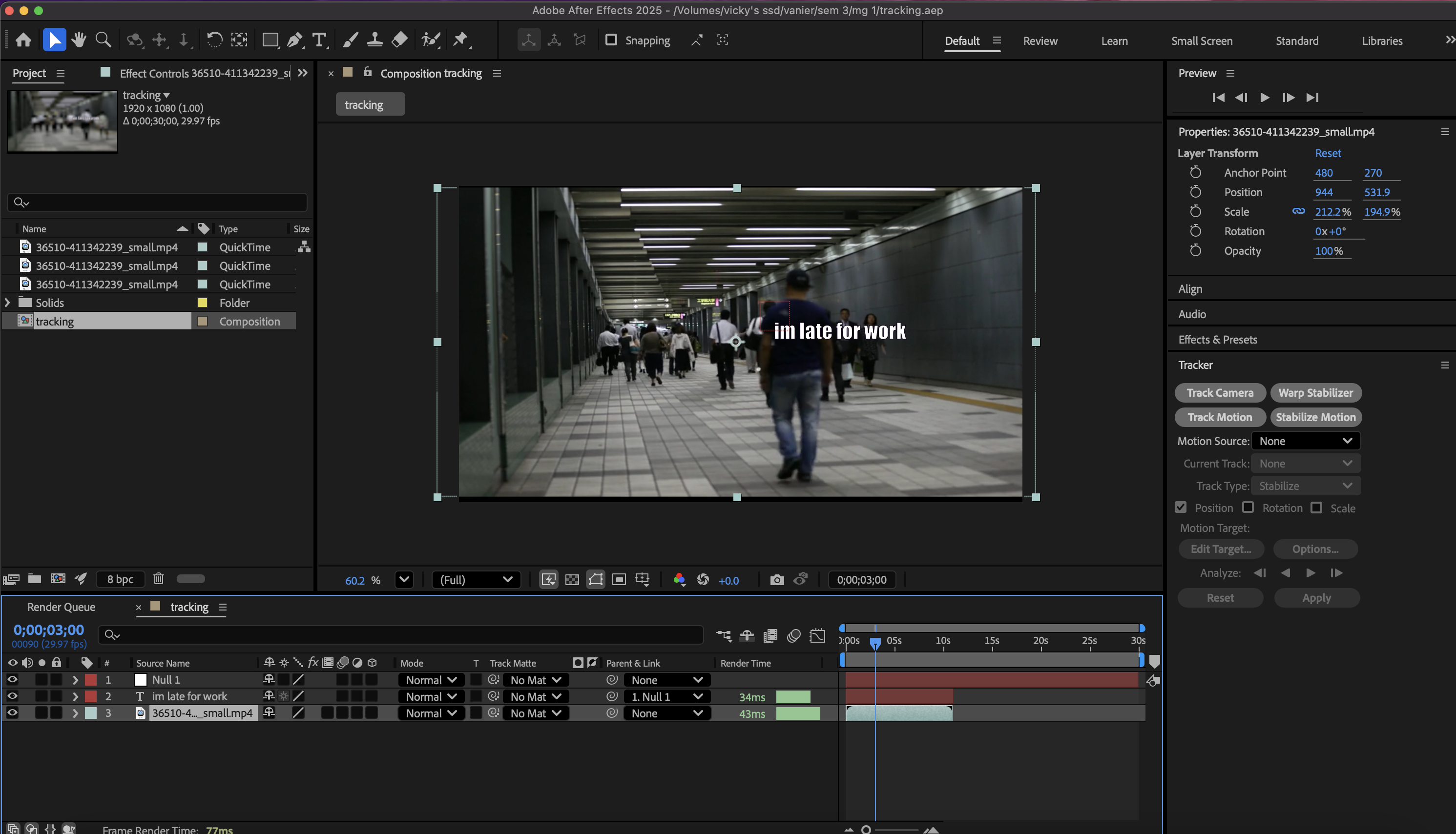This screenshot has height=834, width=1456.
Task: Select the Pen tool
Action: click(294, 40)
